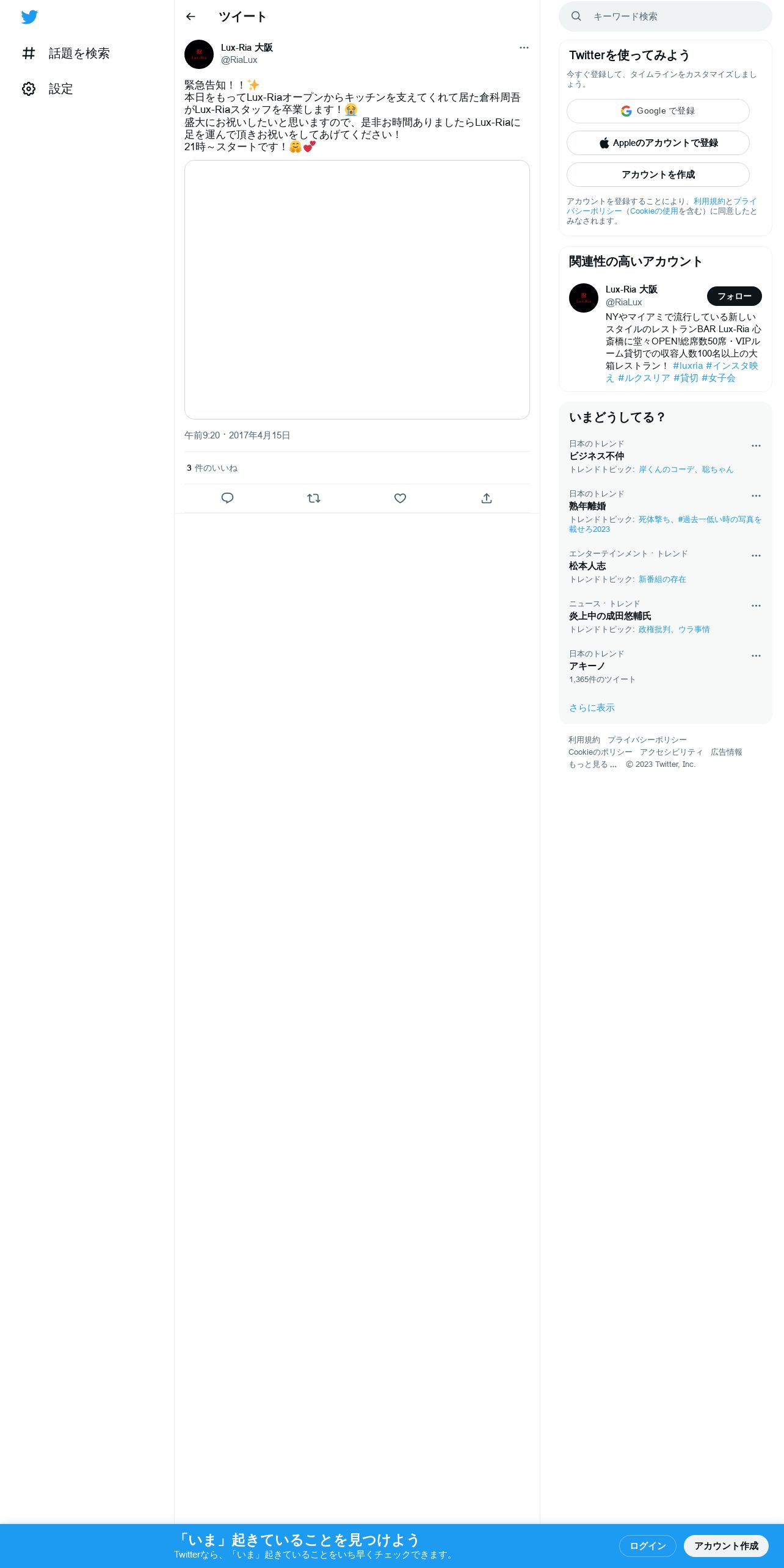Open footer Cookieのポリシー link
784x1568 pixels.
click(x=600, y=752)
